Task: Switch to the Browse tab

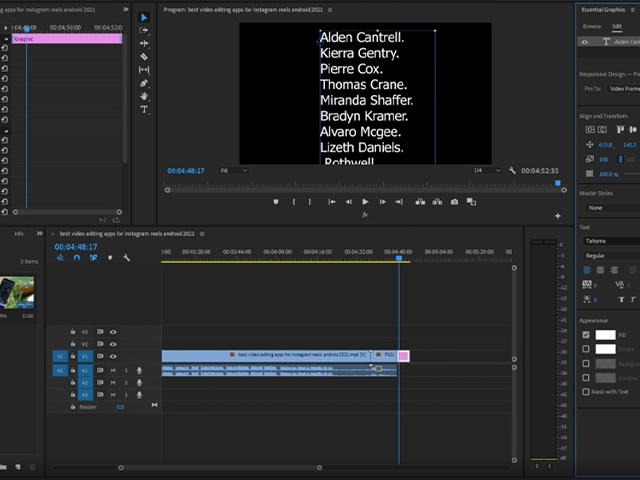Action: (x=592, y=26)
